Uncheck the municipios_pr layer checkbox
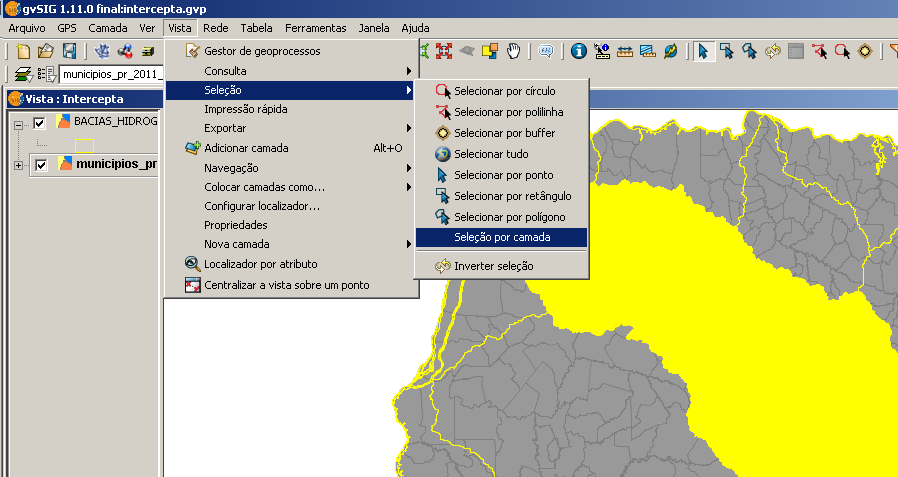The height and width of the screenshot is (477, 898). point(41,165)
